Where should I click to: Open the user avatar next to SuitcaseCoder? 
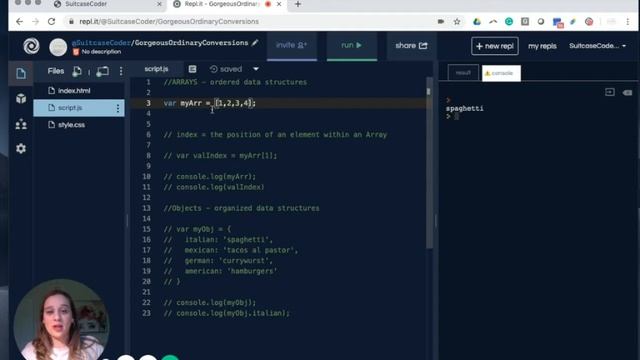tap(58, 47)
